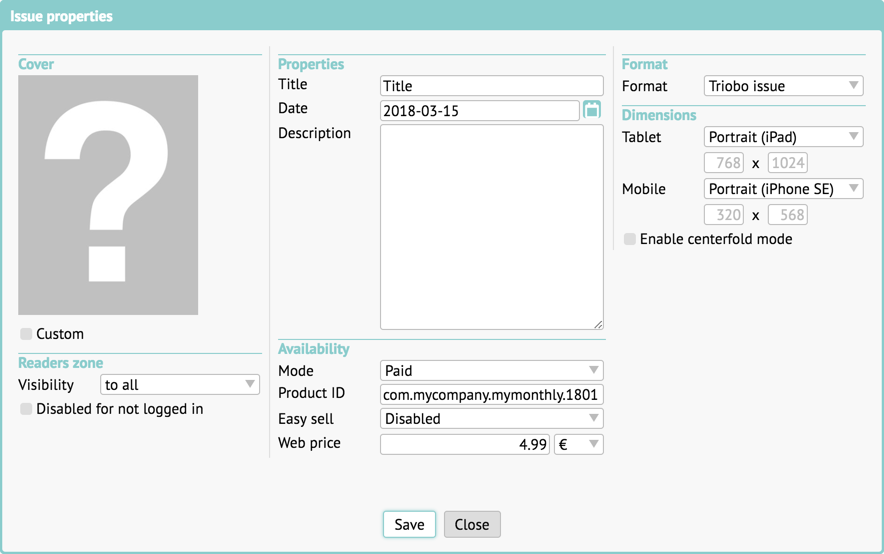Click the Availability section heading
Screen dimensions: 884x554
(313, 349)
